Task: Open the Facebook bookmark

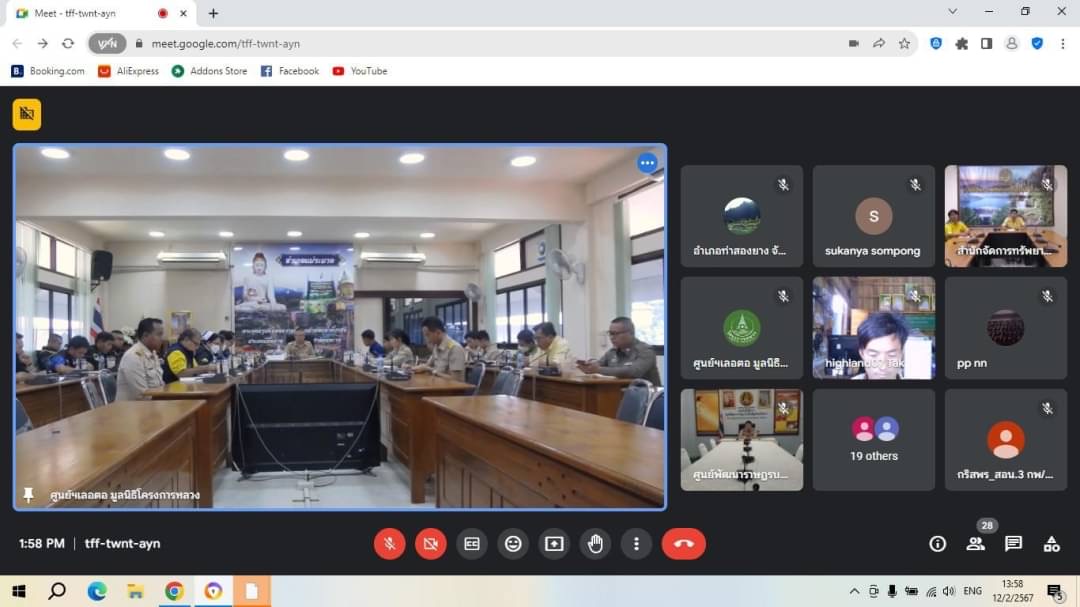Action: [290, 71]
